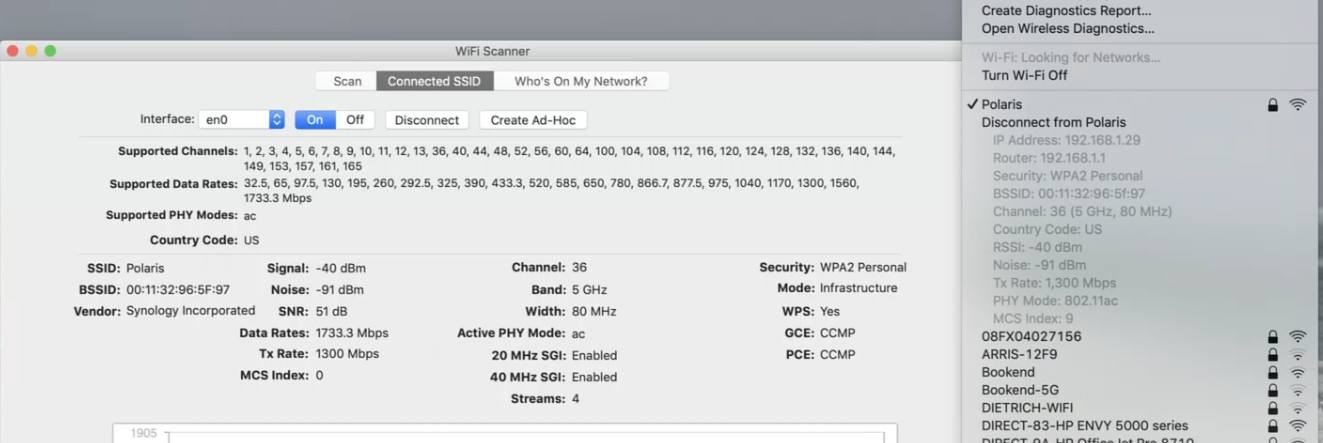The height and width of the screenshot is (443, 1323).
Task: Click the Wi-Fi signal icon for Bookend
Action: (x=1298, y=373)
